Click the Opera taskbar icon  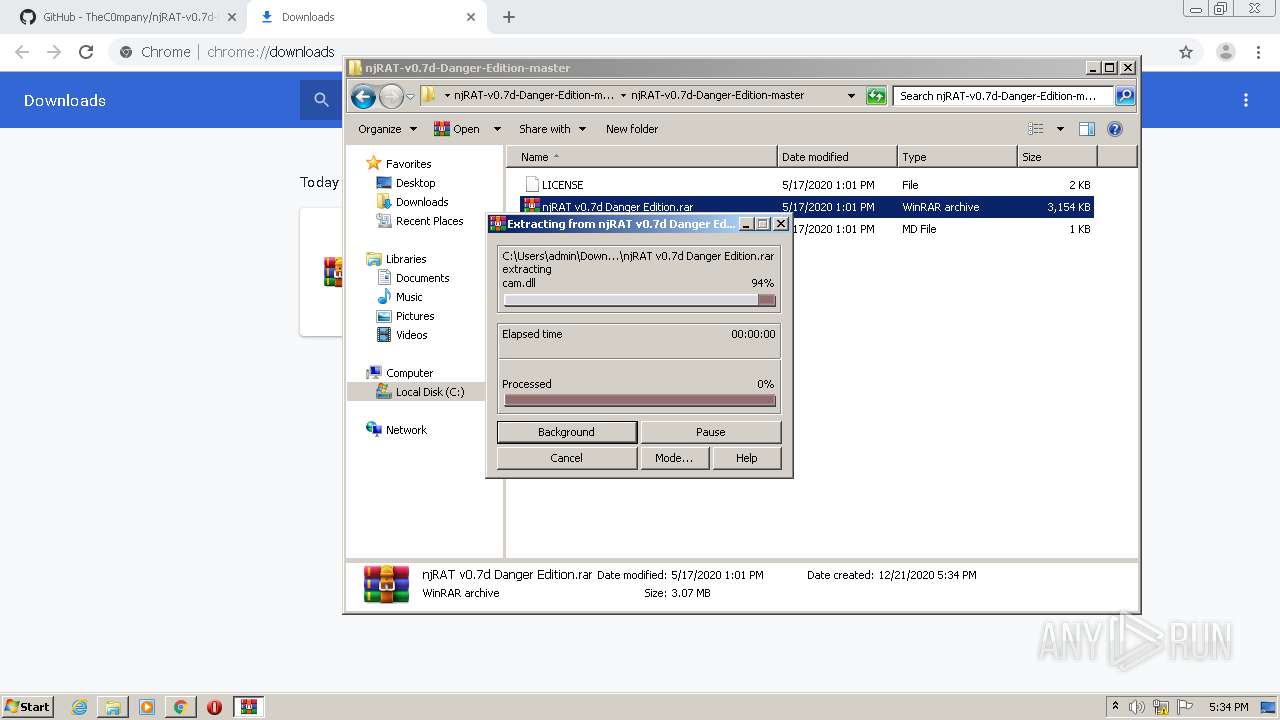tap(214, 707)
